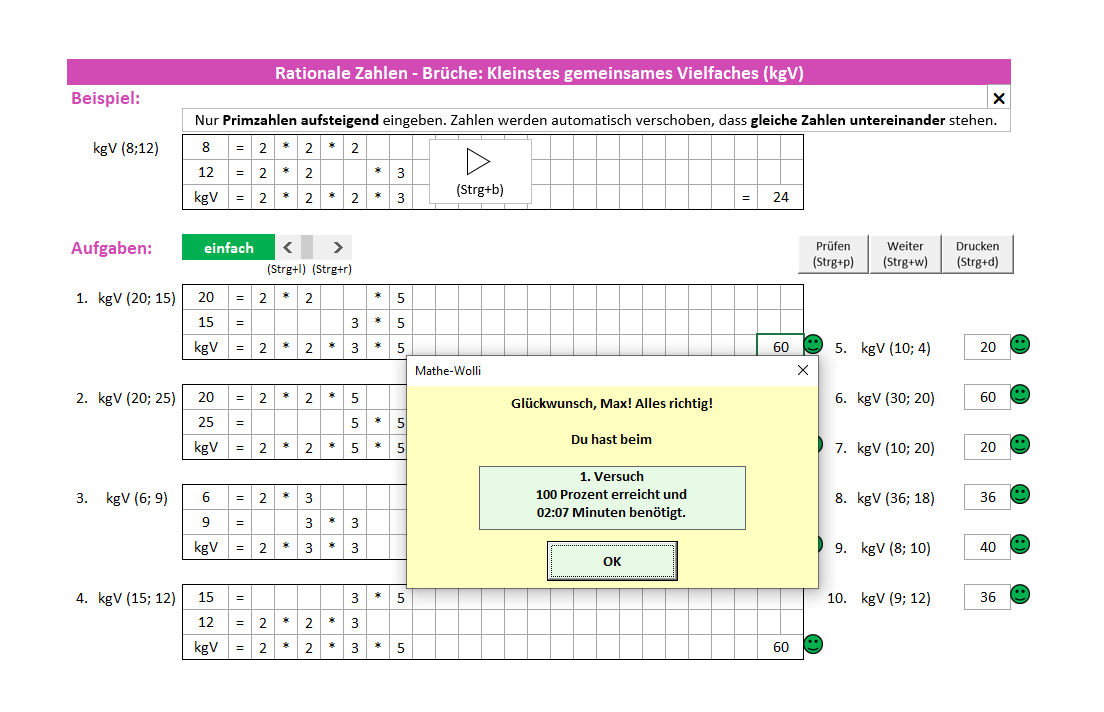The image size is (1104, 712).
Task: Click the Weiter (Strg+w) button
Action: pyautogui.click(x=905, y=254)
